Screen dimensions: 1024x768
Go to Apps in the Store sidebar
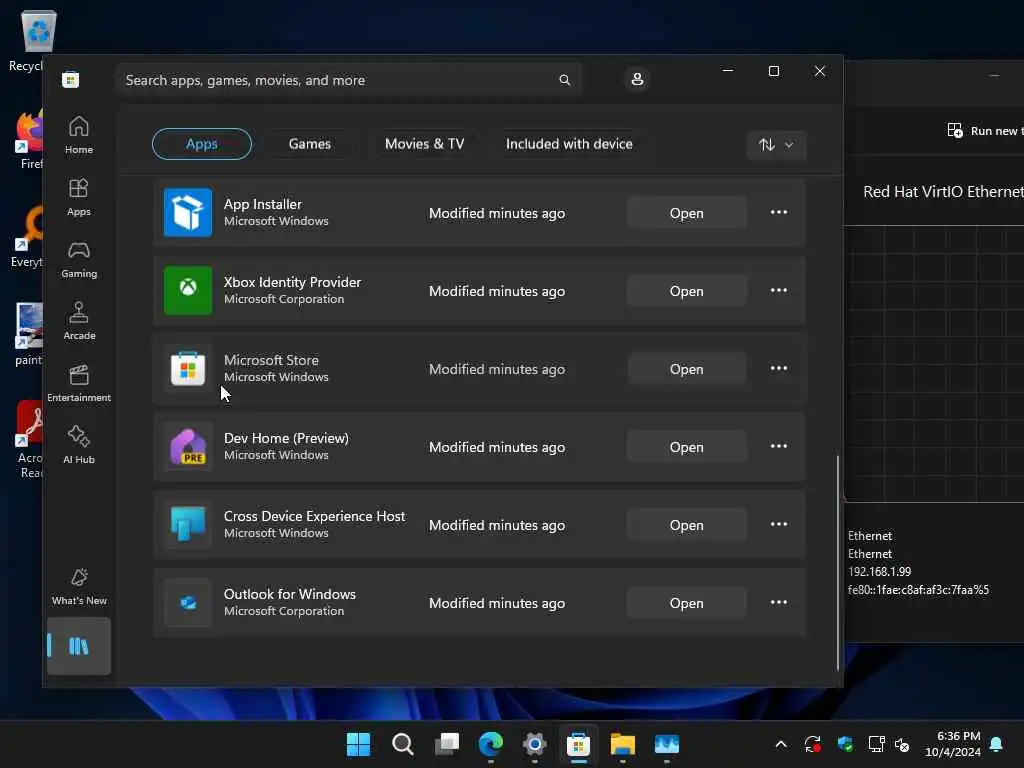pyautogui.click(x=78, y=197)
